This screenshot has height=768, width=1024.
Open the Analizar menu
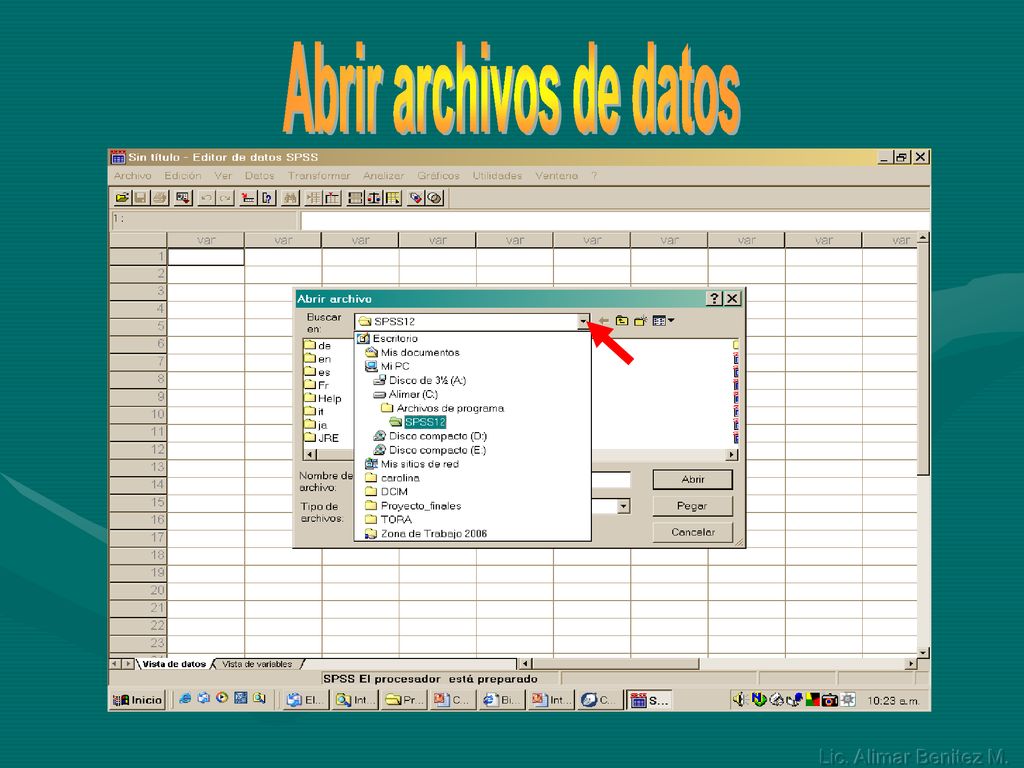[x=383, y=176]
